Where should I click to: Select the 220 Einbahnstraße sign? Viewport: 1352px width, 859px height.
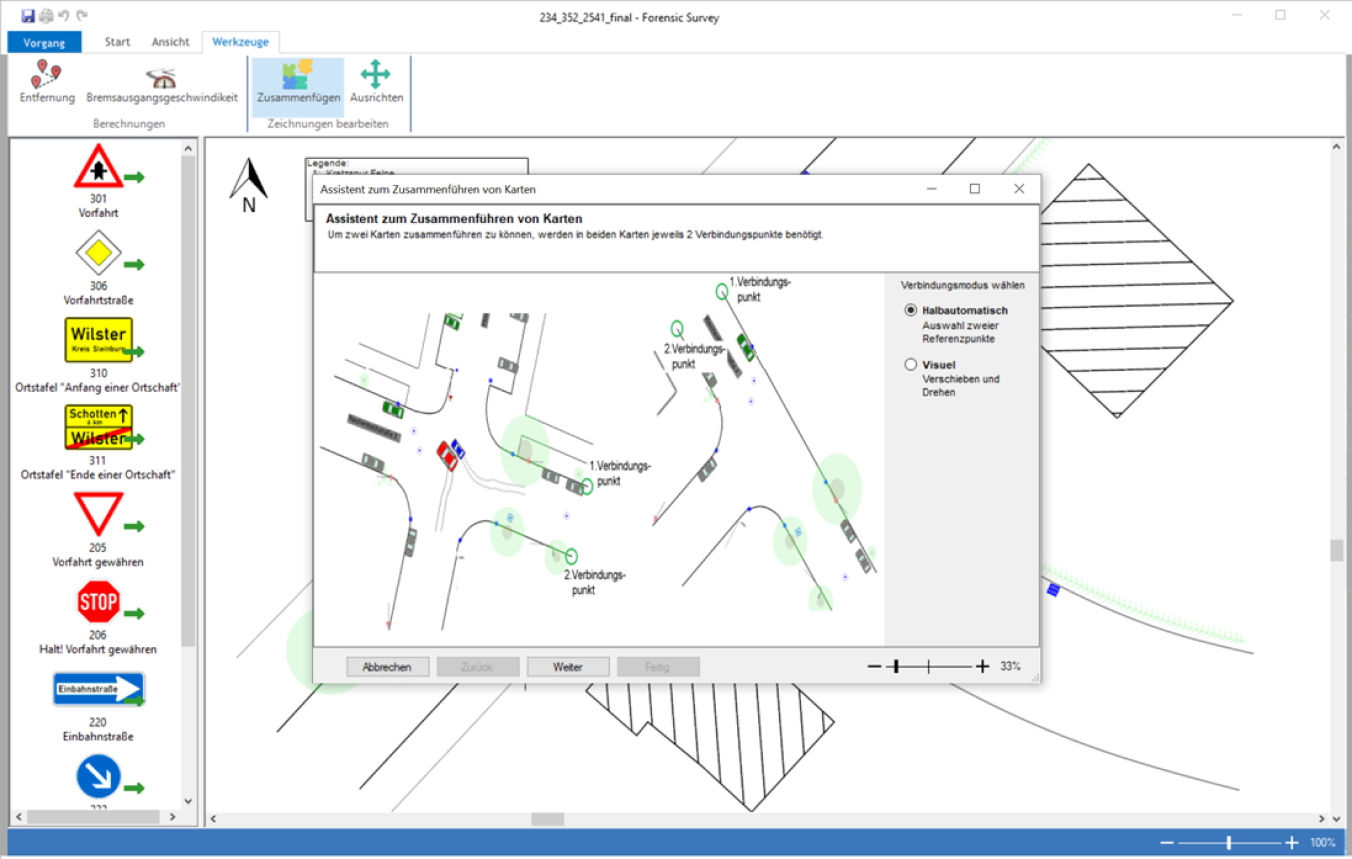point(98,689)
